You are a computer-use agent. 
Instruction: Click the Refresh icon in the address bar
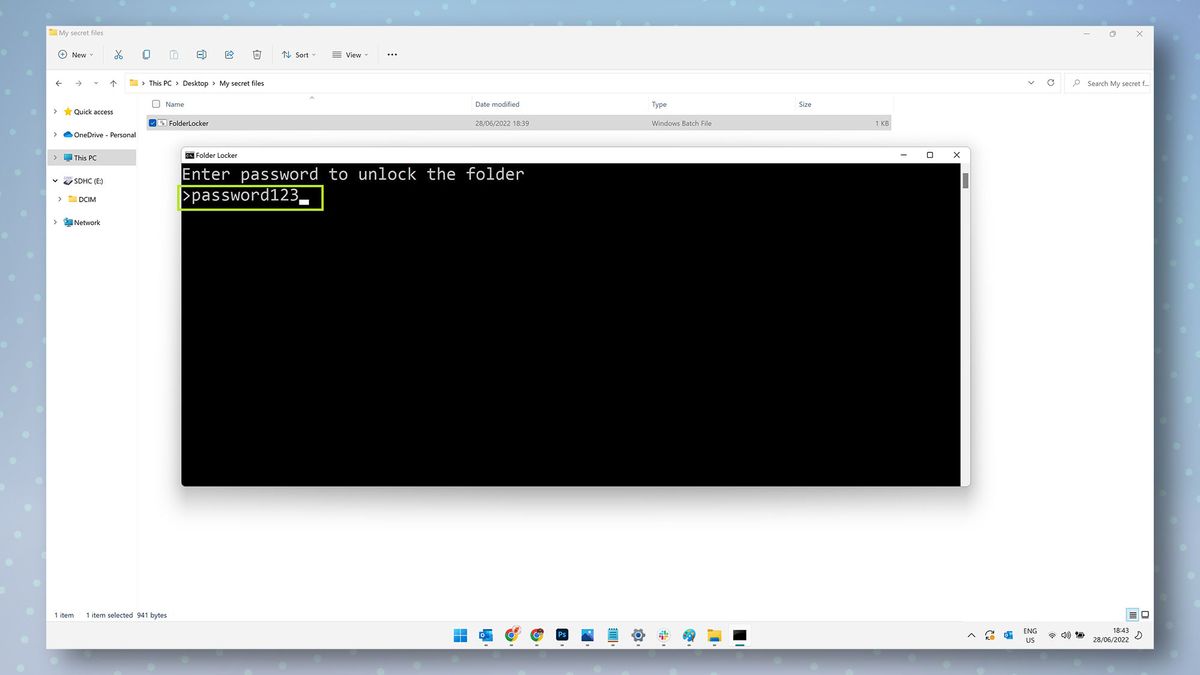tap(1050, 83)
